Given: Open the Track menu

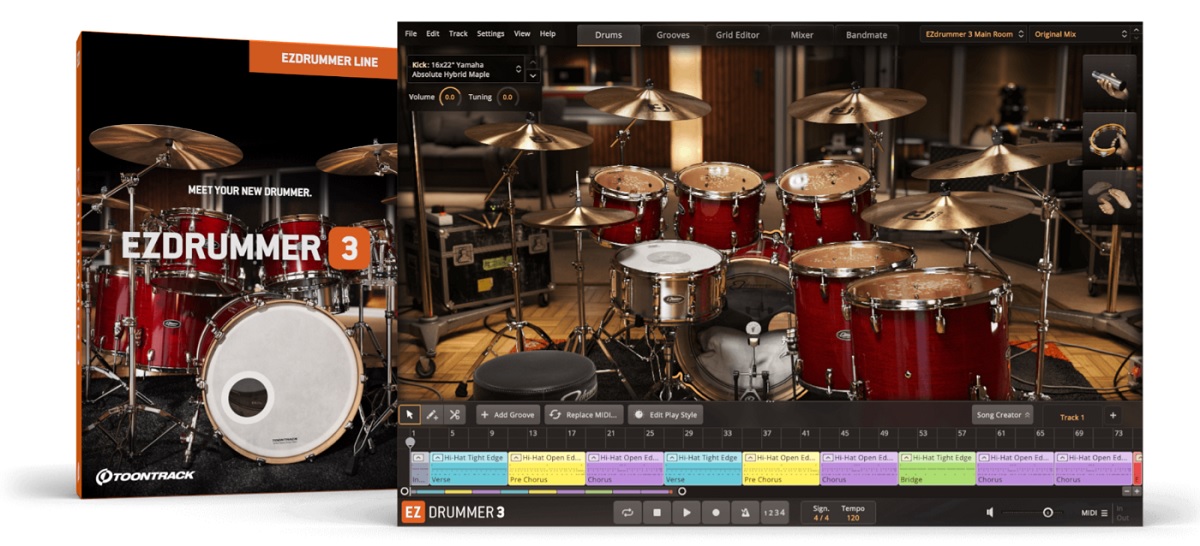Looking at the screenshot, I should [458, 34].
